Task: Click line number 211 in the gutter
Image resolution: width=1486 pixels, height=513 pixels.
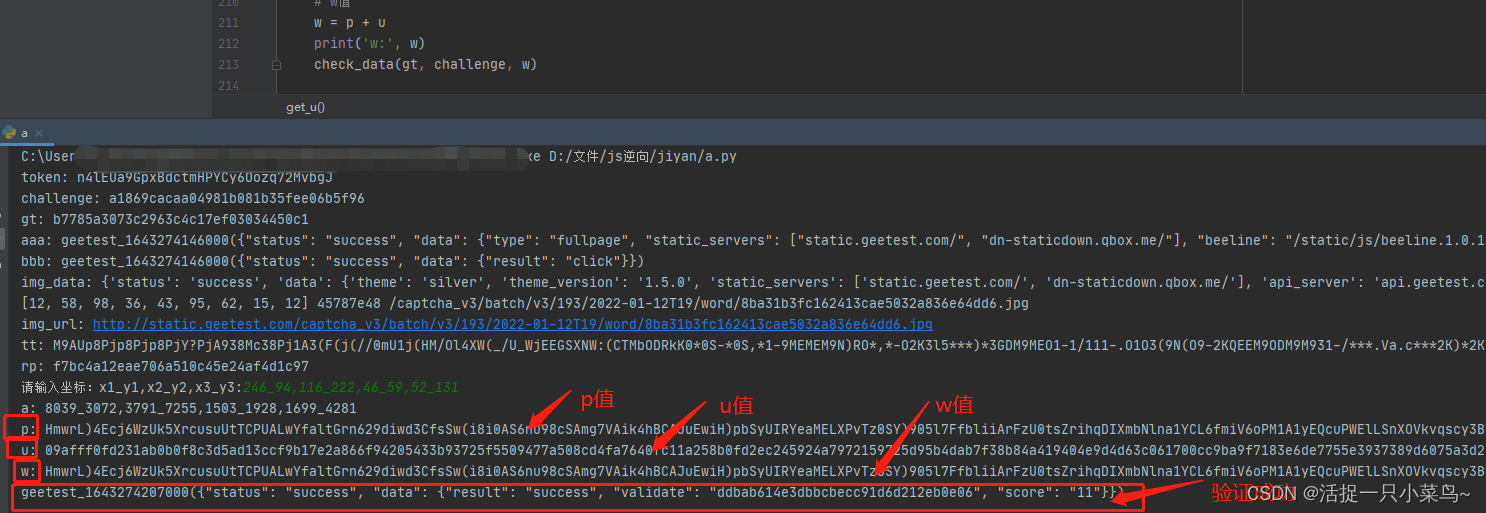Action: (228, 23)
